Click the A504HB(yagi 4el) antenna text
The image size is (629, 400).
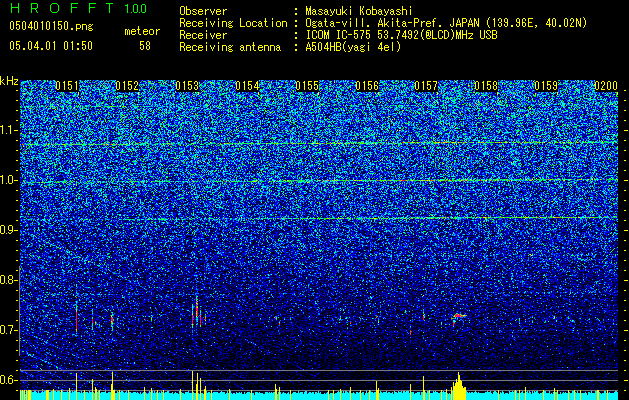[x=353, y=47]
